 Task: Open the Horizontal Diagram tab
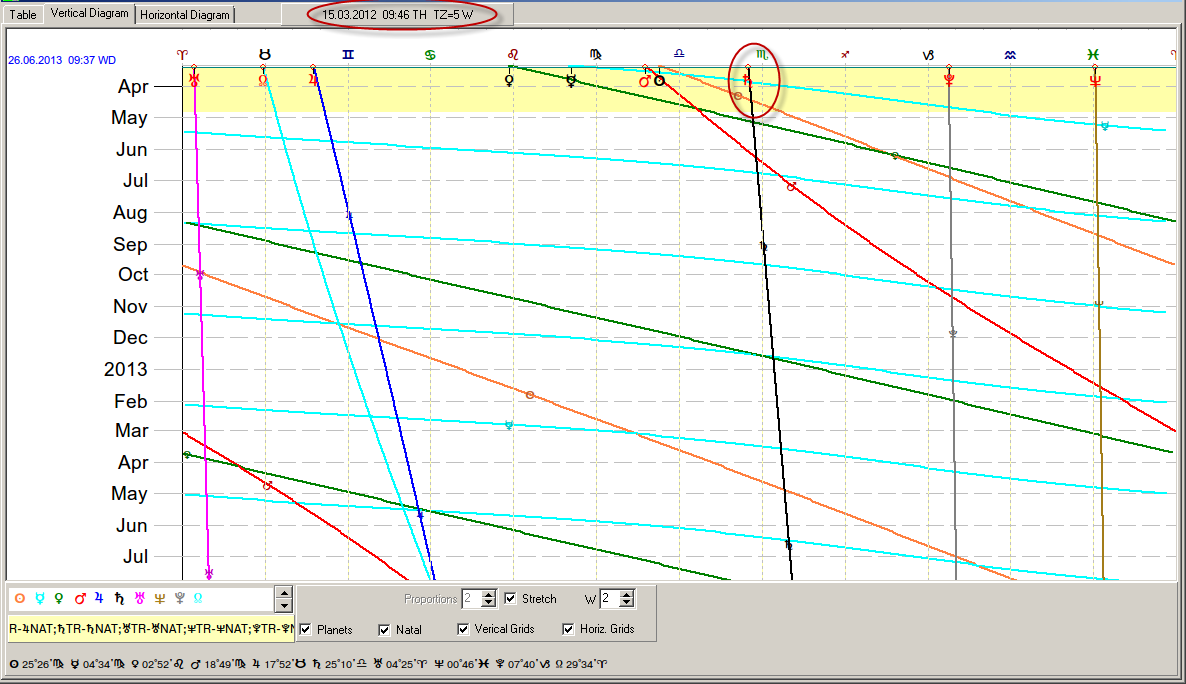pos(185,15)
